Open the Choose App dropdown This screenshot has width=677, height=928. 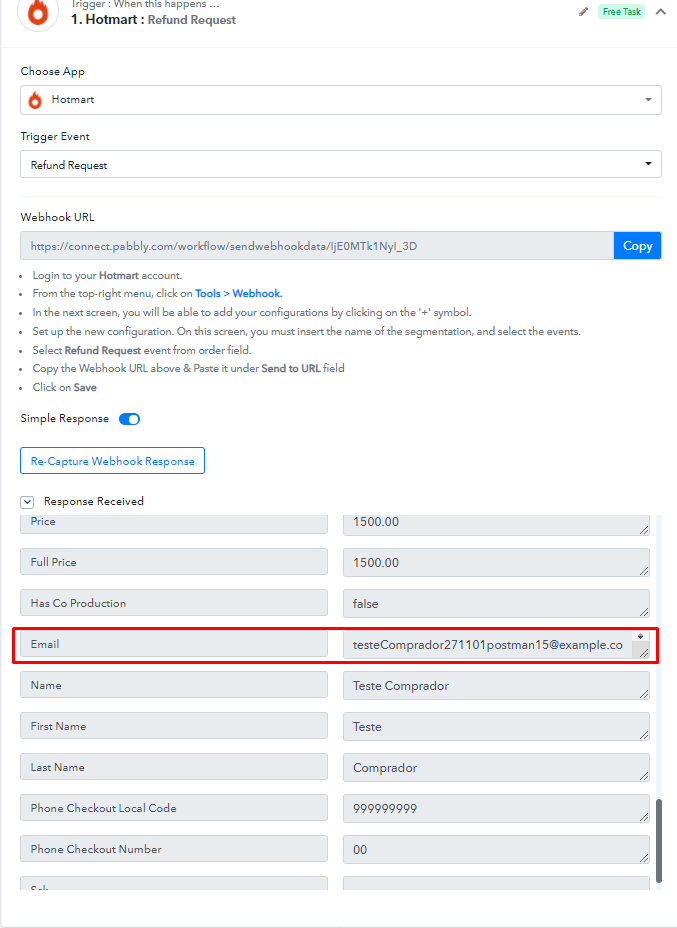tap(341, 99)
